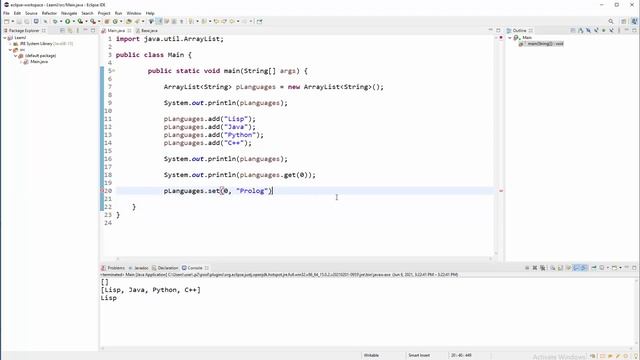The height and width of the screenshot is (360, 640).
Task: Click the error marker on line 20
Action: pyautogui.click(x=102, y=191)
